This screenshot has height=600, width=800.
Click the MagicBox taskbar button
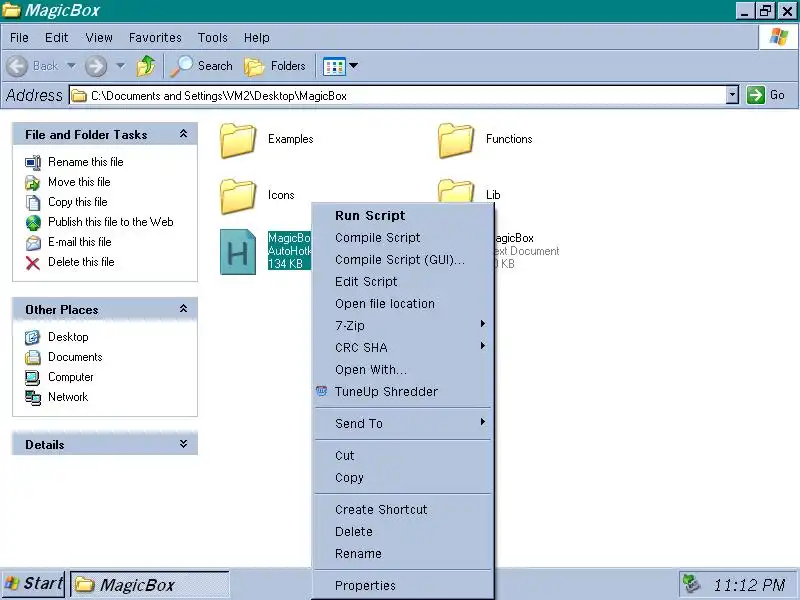coord(149,585)
